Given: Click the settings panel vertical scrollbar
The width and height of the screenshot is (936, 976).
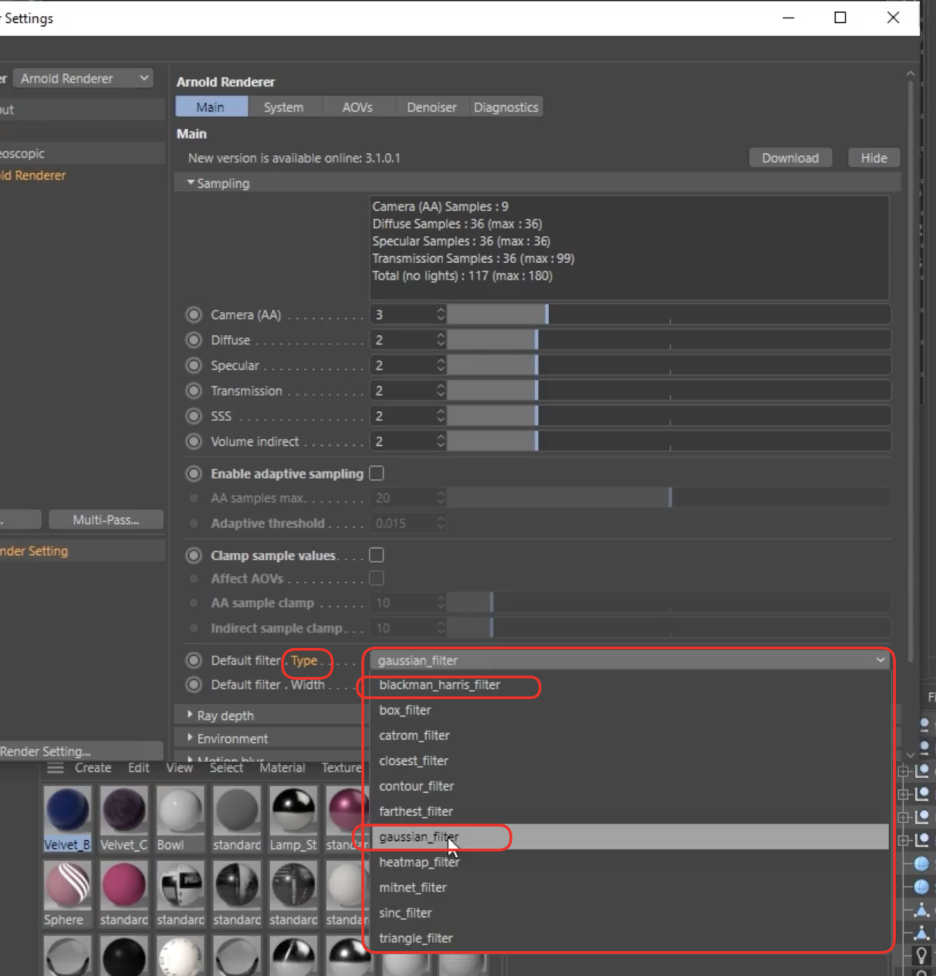Looking at the screenshot, I should click(910, 373).
